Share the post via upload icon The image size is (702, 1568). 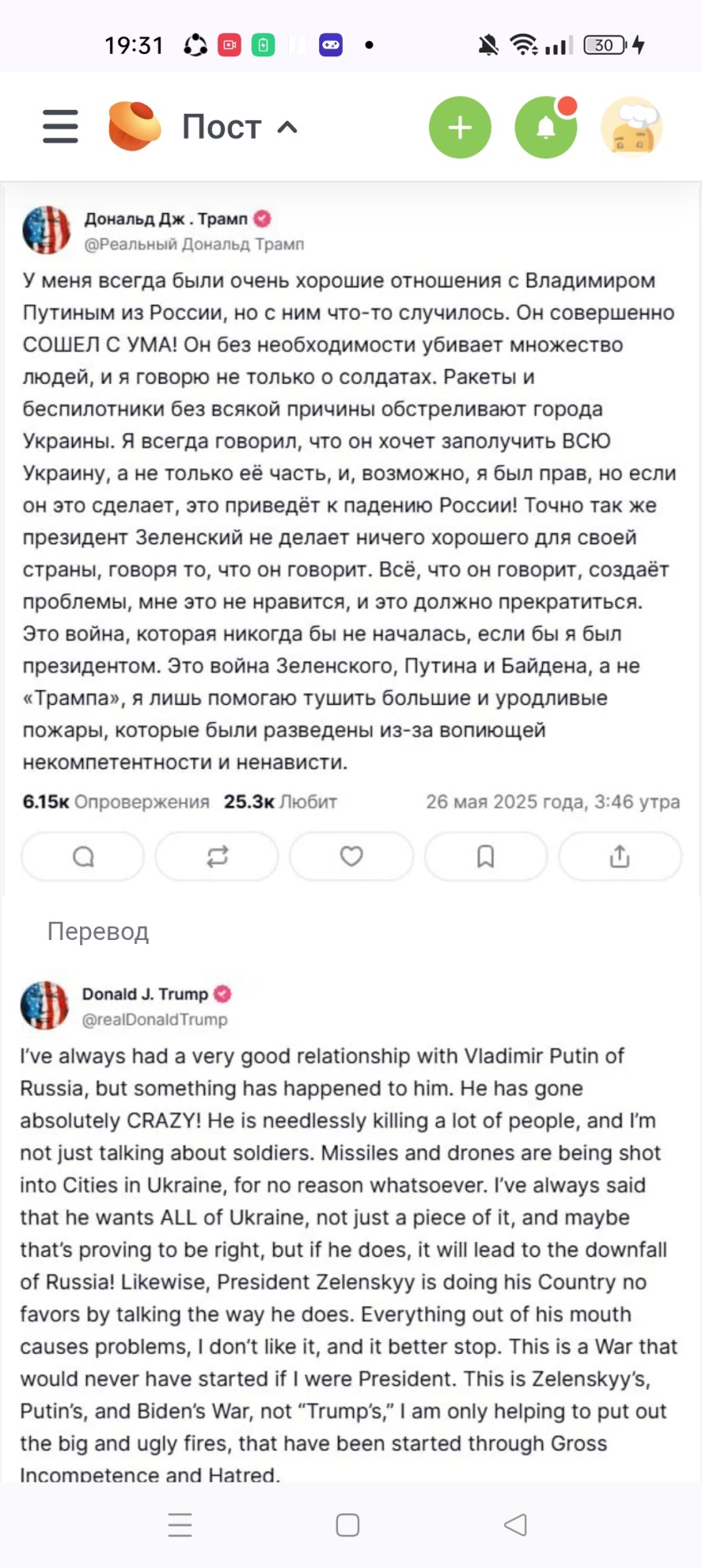(x=620, y=857)
